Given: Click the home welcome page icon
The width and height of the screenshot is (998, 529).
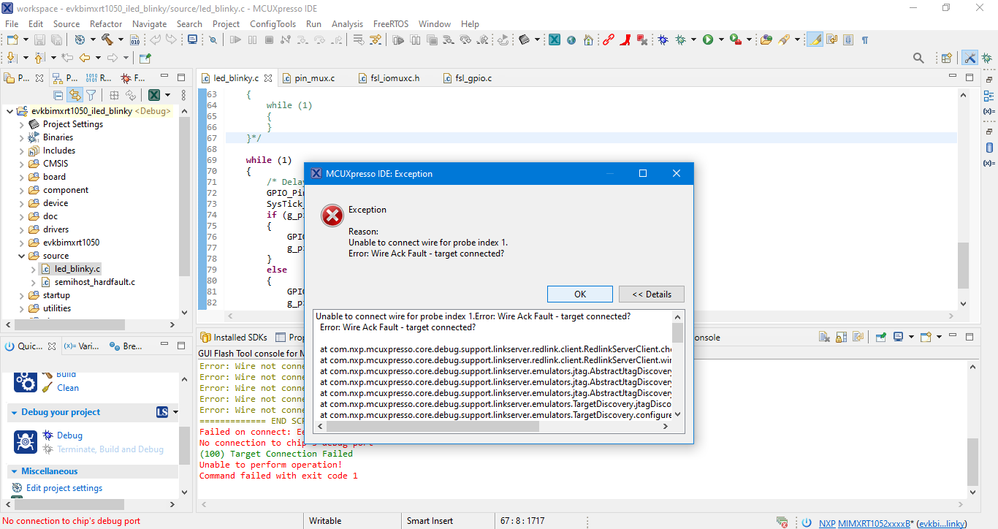Looking at the screenshot, I should click(589, 39).
